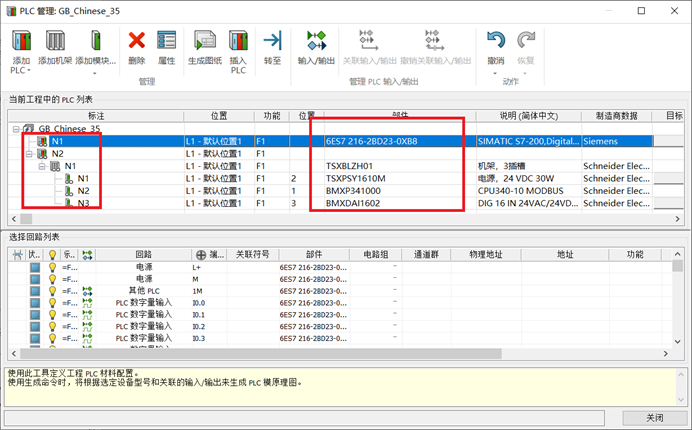Click the I/O association column header icon
This screenshot has width=692, height=430.
click(87, 255)
